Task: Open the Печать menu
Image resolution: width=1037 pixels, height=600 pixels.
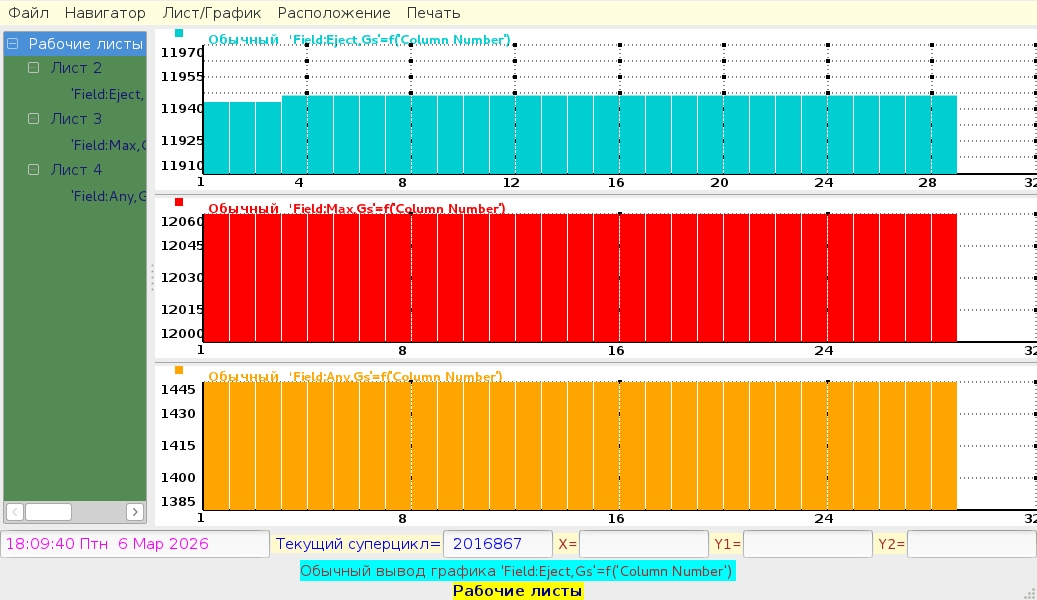Action: coord(433,13)
